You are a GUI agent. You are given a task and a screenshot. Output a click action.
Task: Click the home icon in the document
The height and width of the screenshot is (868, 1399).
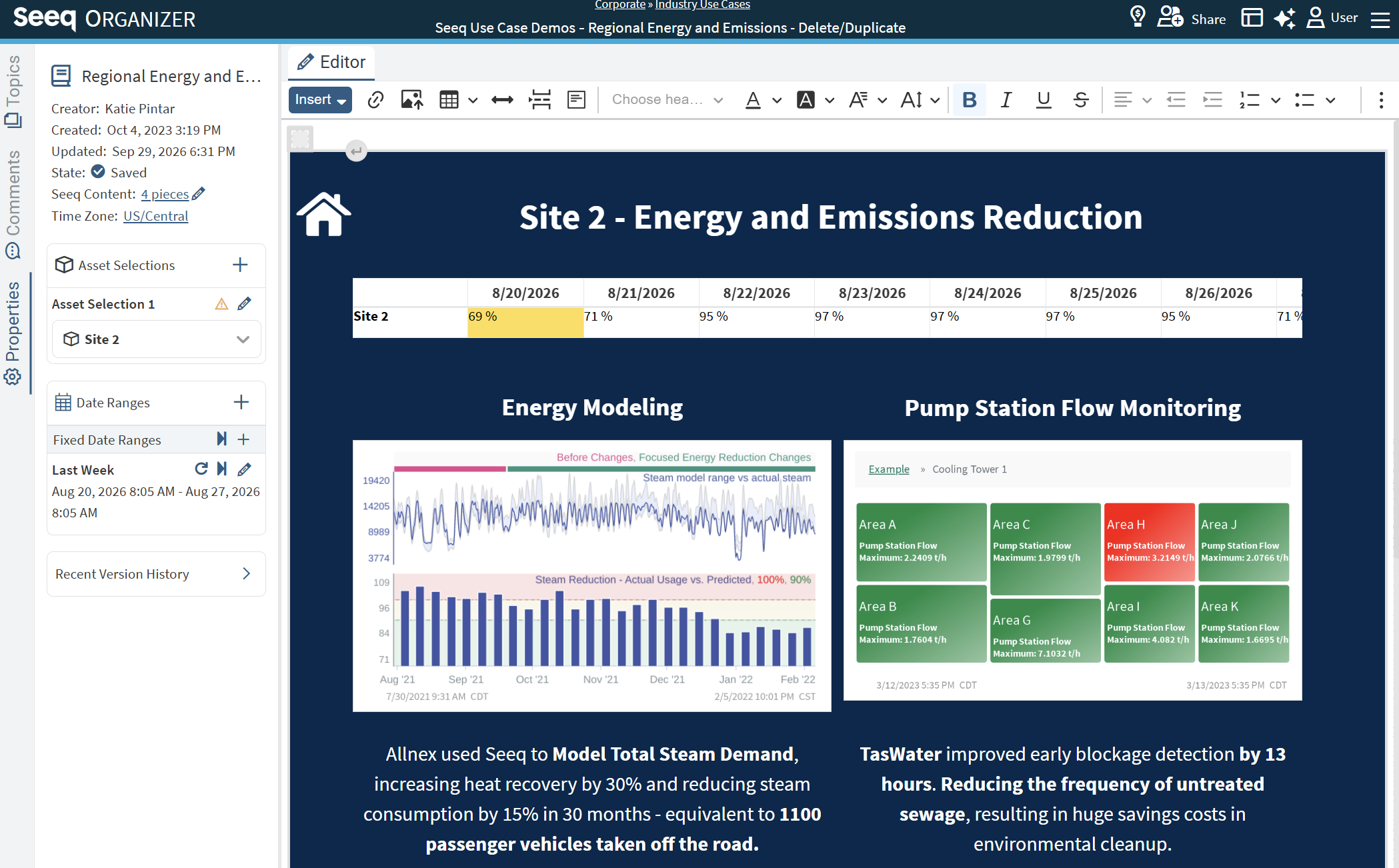[x=324, y=214]
